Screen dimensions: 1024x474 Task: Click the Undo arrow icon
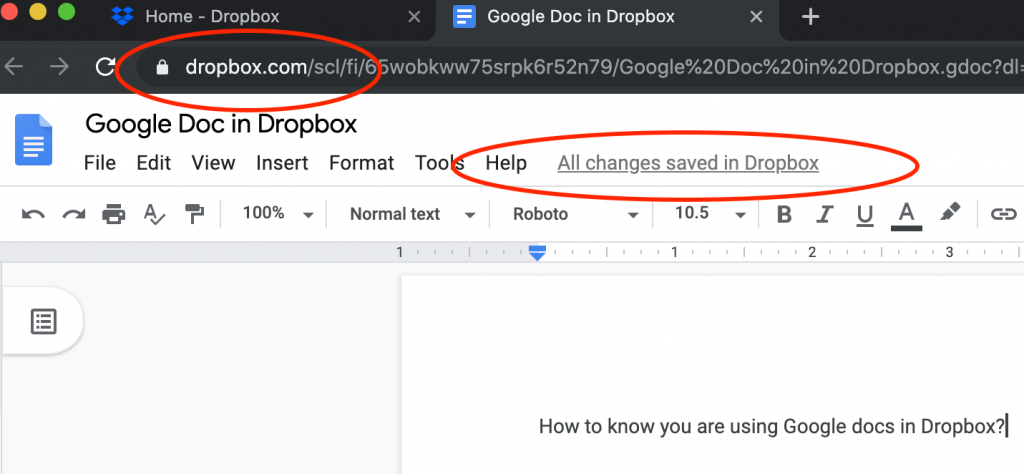click(33, 214)
